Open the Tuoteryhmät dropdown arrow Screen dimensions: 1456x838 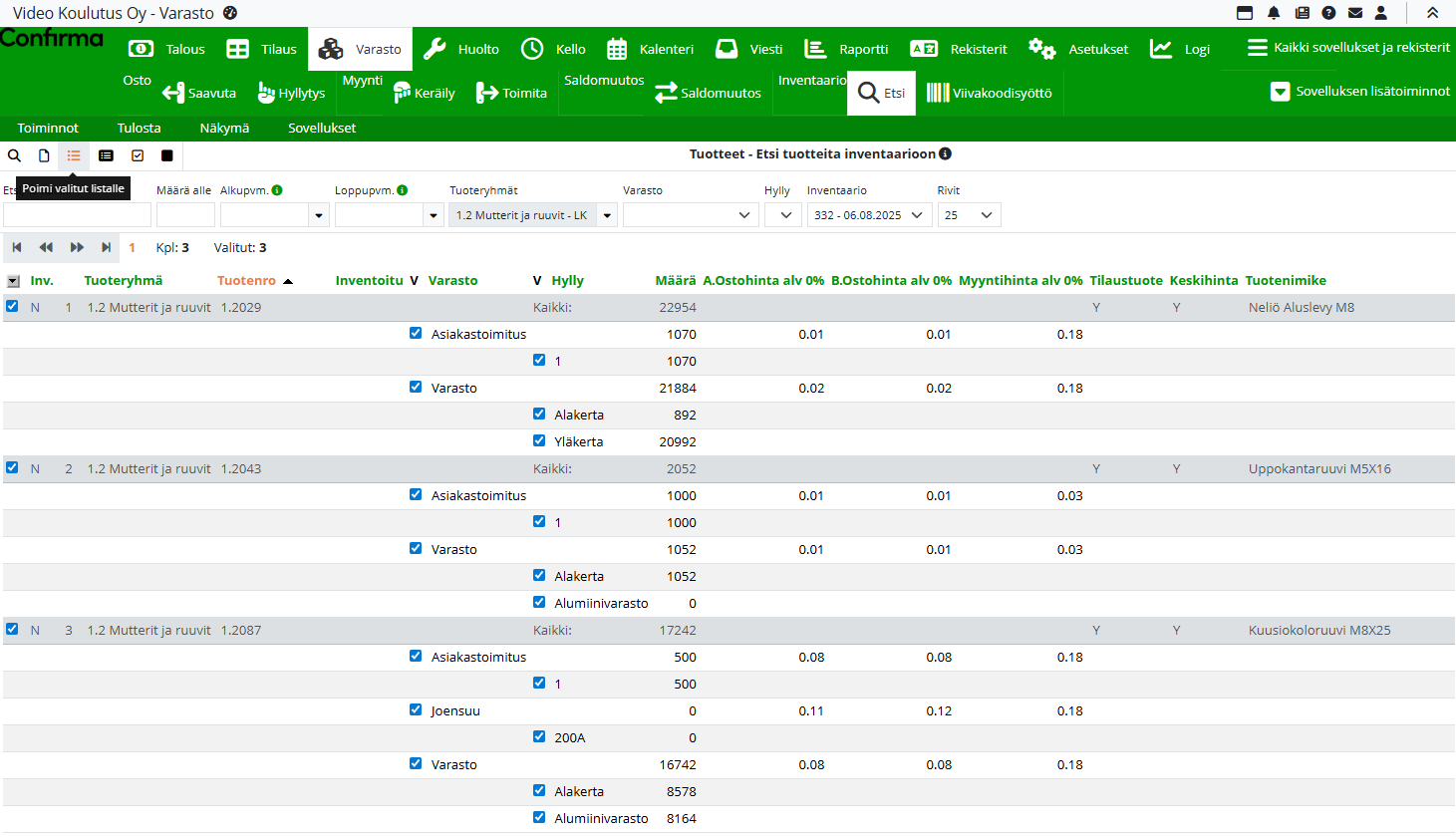click(x=607, y=215)
